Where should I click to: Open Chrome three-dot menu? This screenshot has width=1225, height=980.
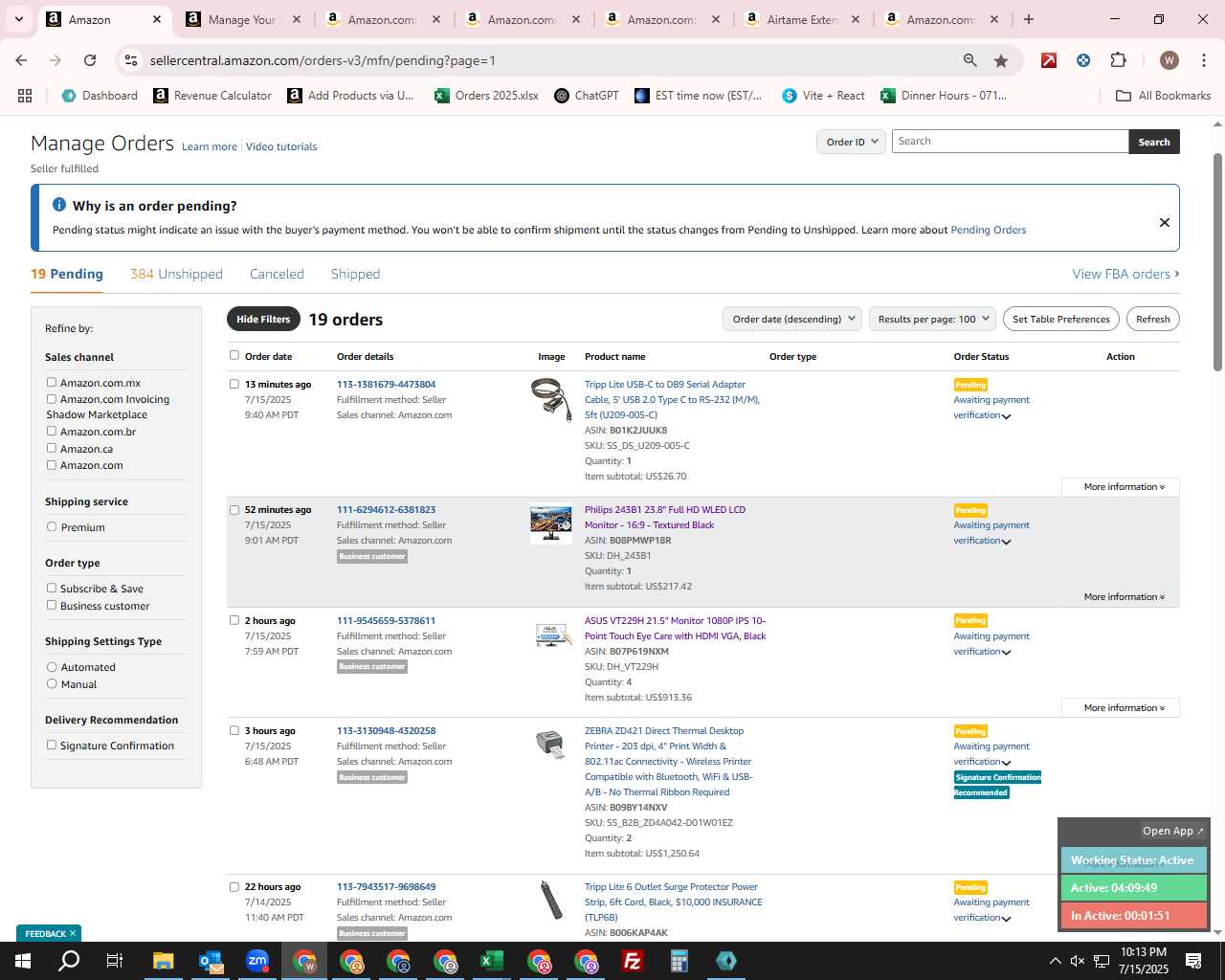pyautogui.click(x=1203, y=60)
